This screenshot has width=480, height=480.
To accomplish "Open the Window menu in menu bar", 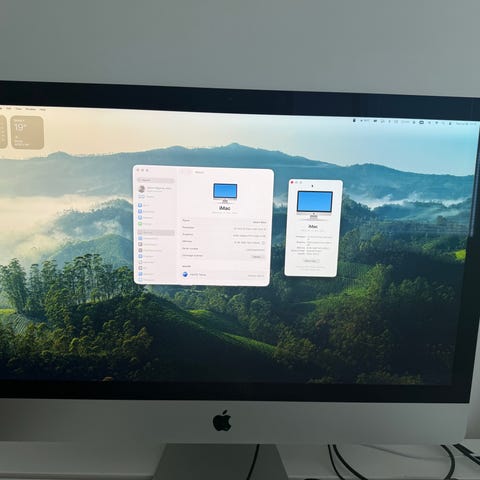I will point(30,109).
